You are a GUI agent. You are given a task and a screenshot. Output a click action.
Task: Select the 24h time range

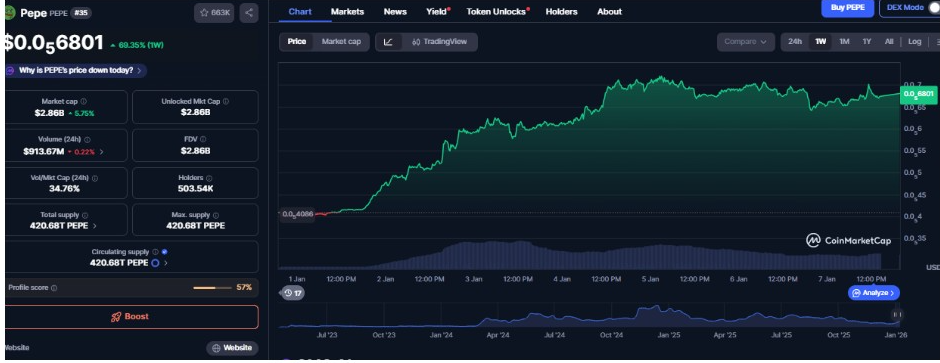point(795,42)
